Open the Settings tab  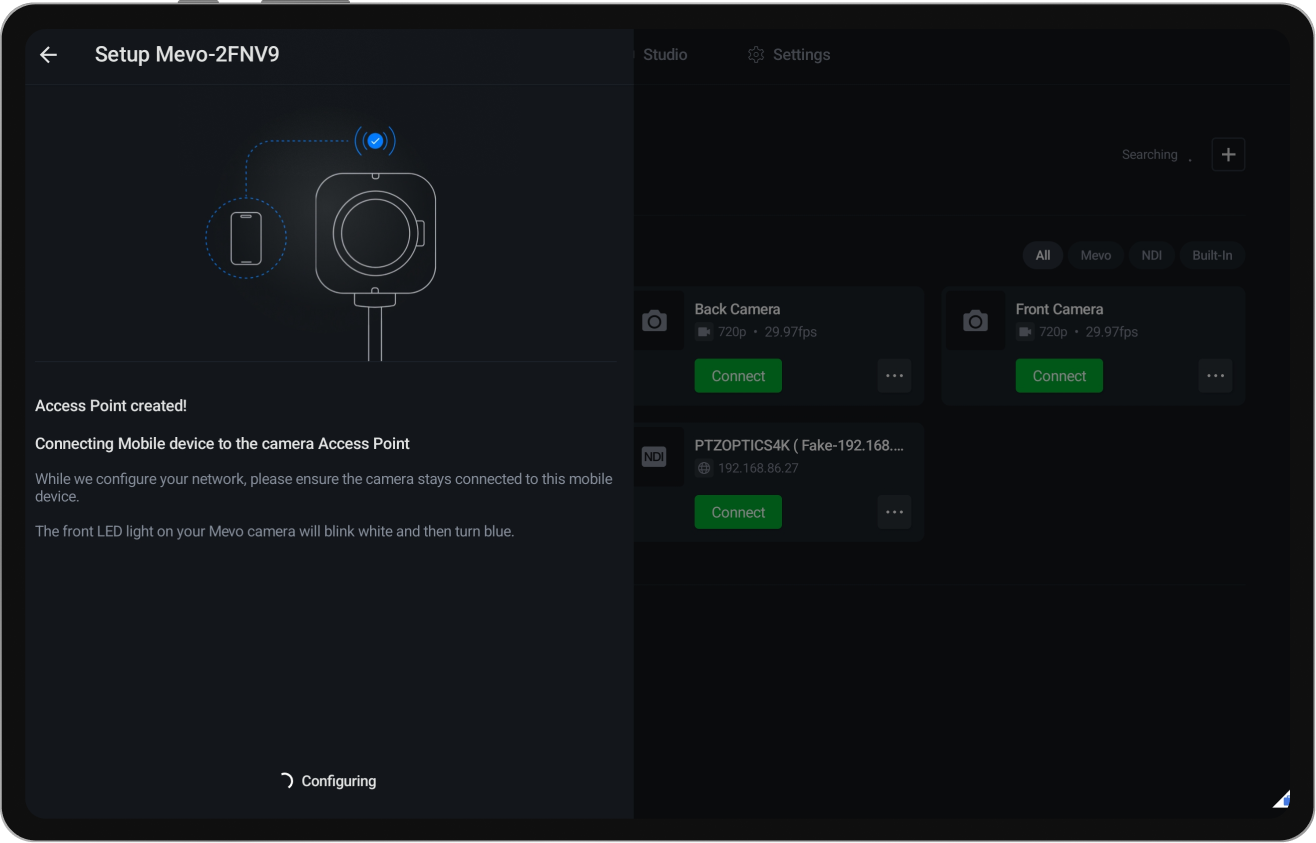[x=789, y=55]
